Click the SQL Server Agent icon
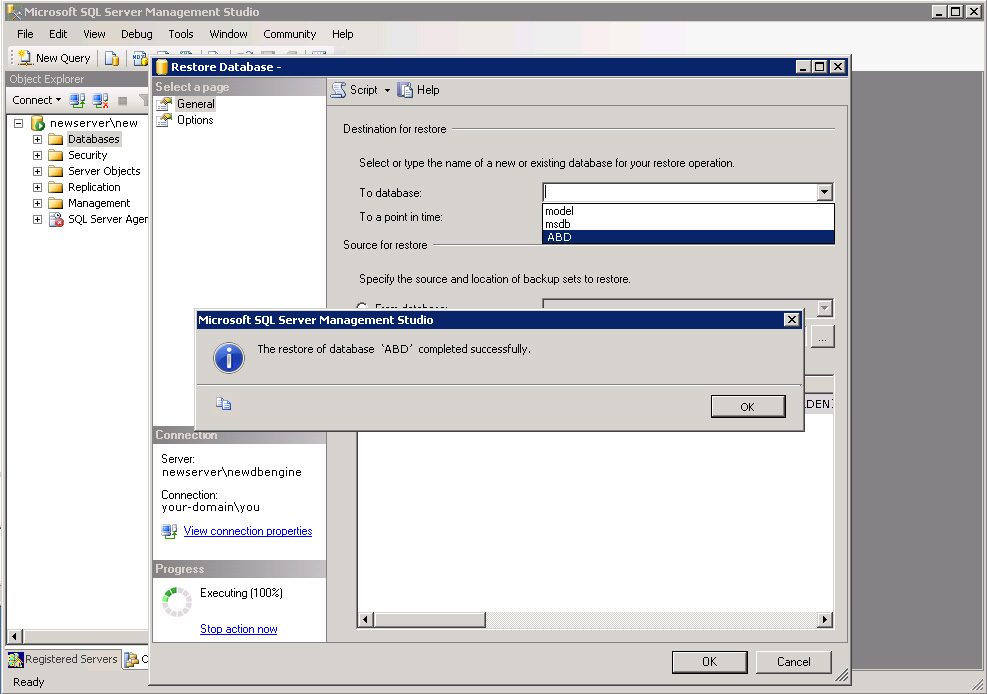Screen dimensions: 987x694 click(x=56, y=220)
